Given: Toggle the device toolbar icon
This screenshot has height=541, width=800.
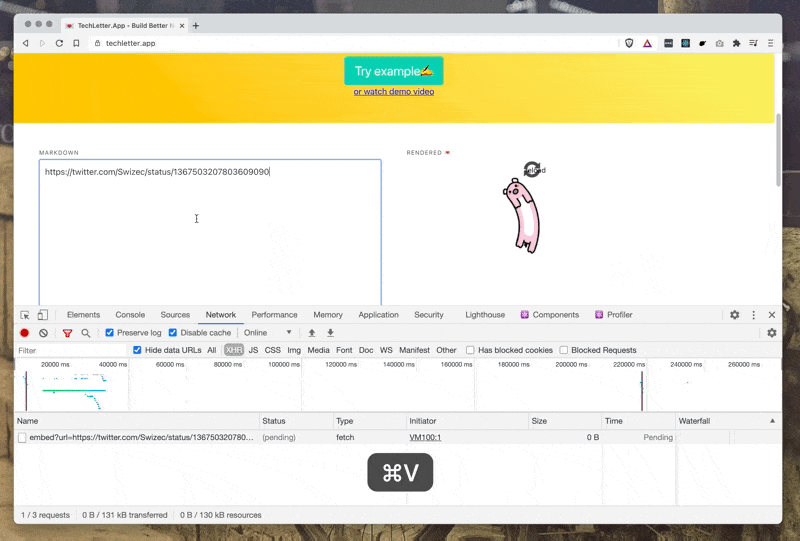Looking at the screenshot, I should [43, 315].
